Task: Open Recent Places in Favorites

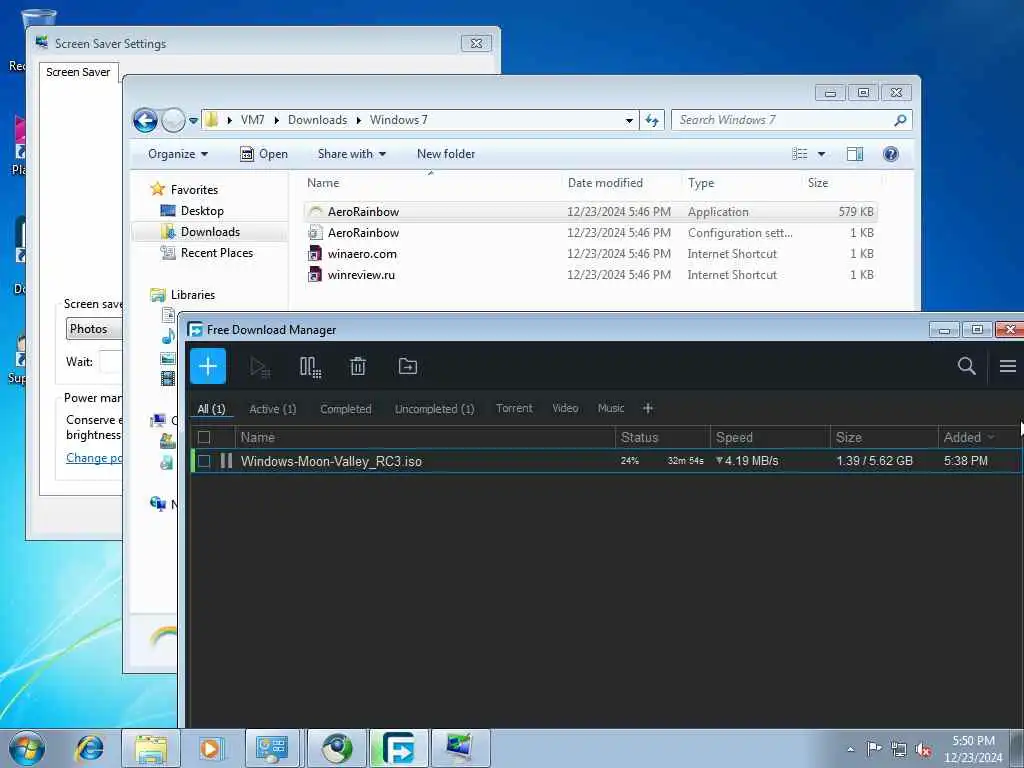Action: (x=216, y=253)
